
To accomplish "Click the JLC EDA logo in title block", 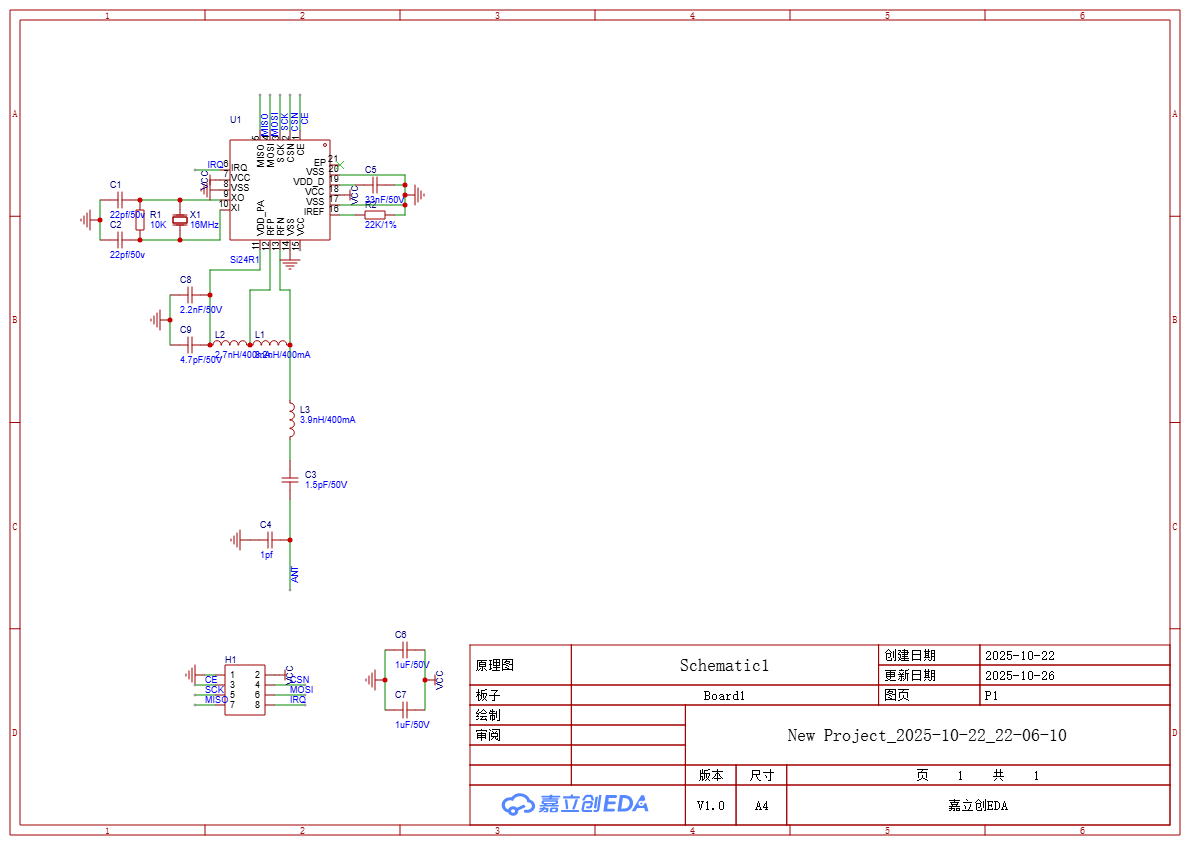I will tap(575, 804).
